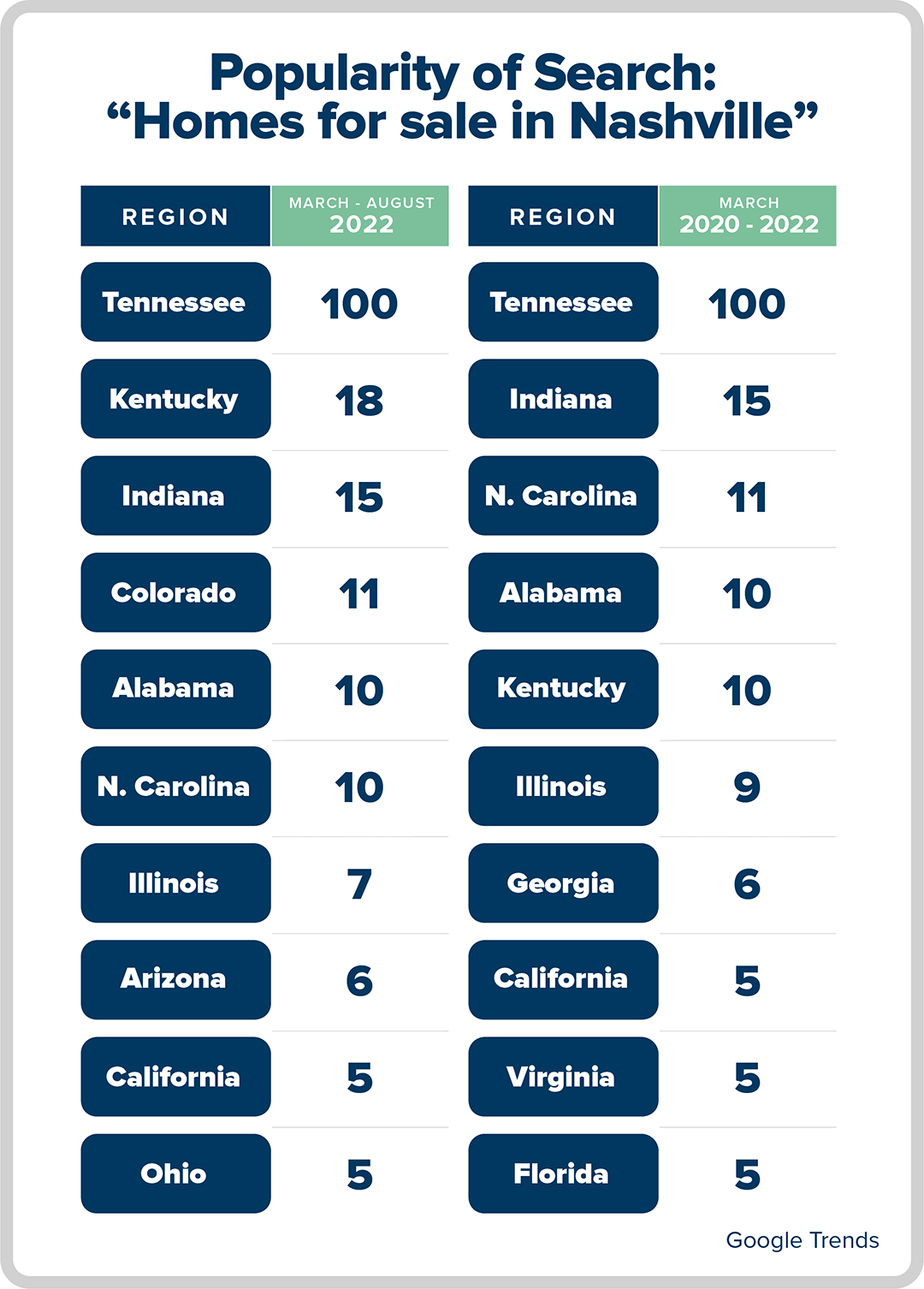Click Arizona region label
Viewport: 924px width, 1289px height.
point(175,979)
